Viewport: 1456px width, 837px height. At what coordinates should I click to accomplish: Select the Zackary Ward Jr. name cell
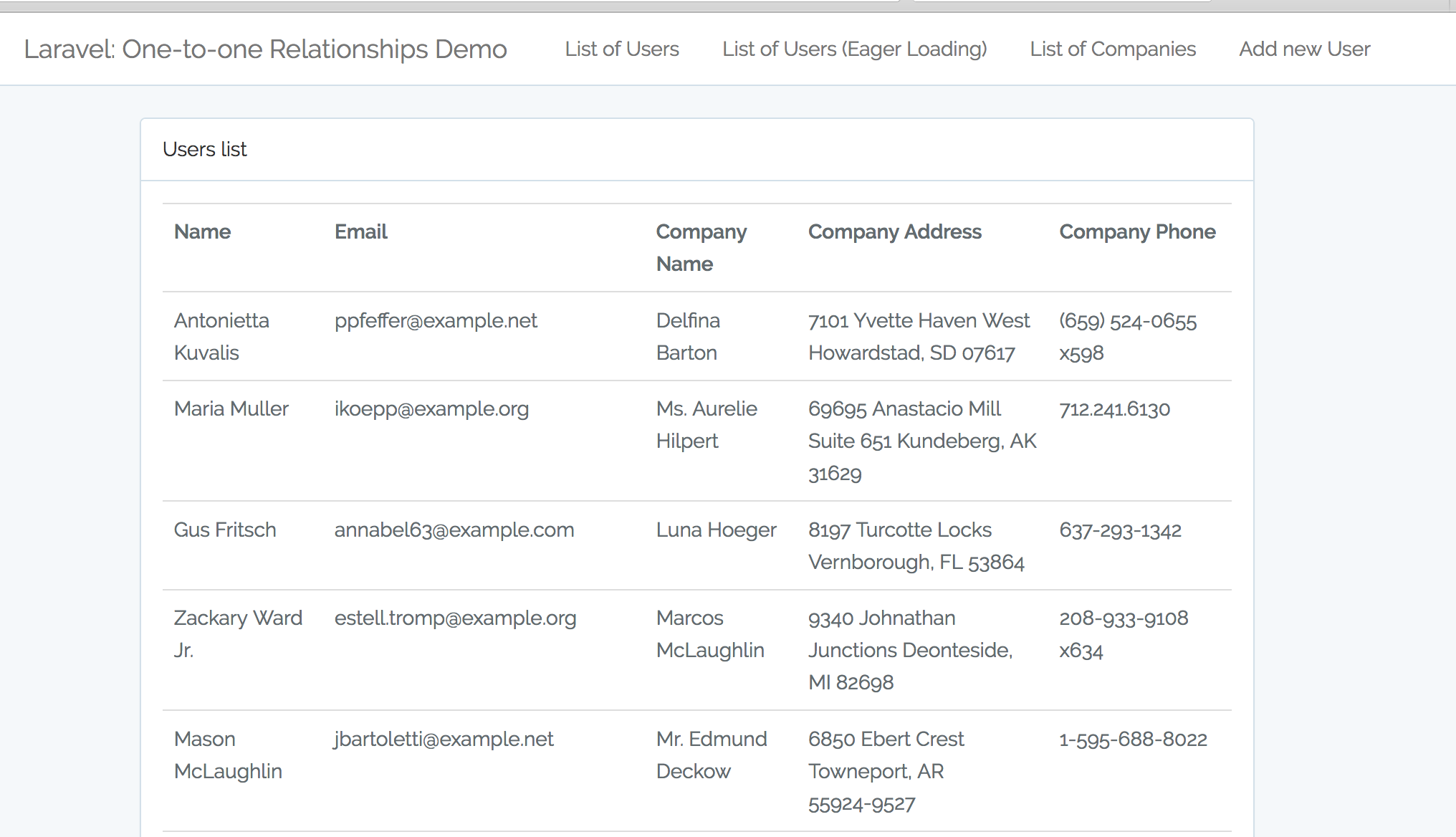pos(238,633)
